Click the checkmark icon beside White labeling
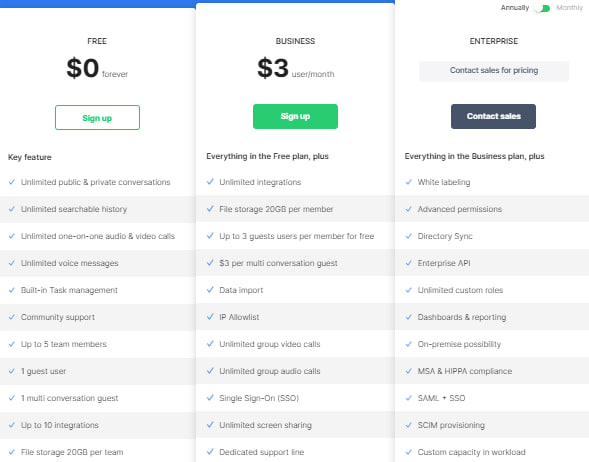Viewport: 589px width, 462px height. point(408,182)
